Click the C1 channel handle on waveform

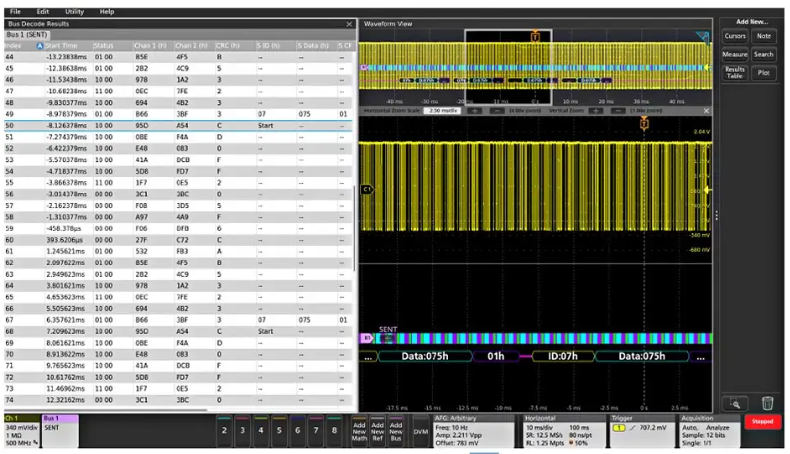point(367,189)
